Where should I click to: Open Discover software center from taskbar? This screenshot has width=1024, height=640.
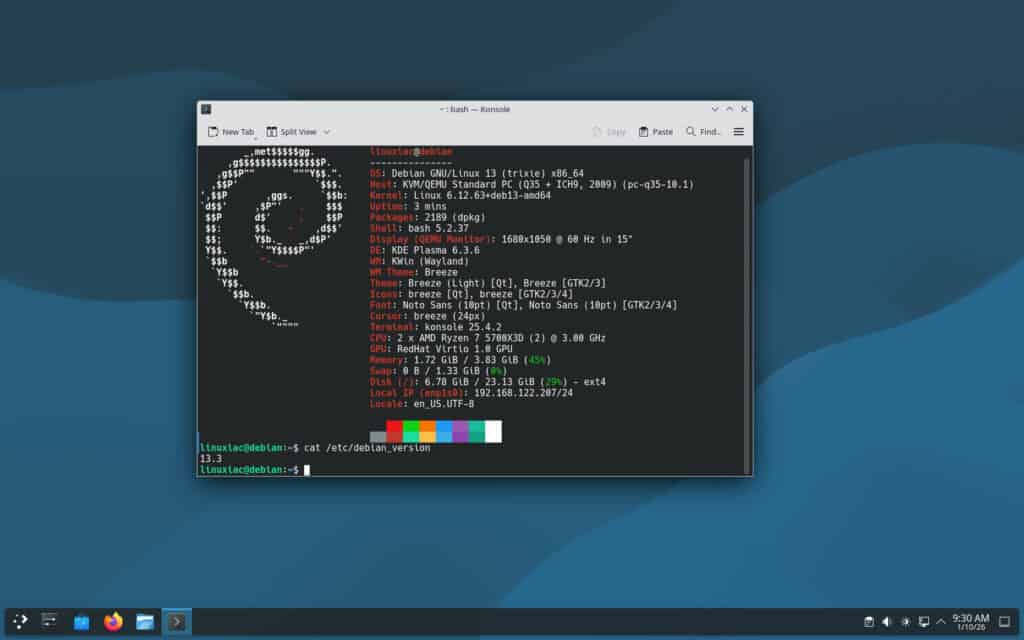[x=81, y=621]
